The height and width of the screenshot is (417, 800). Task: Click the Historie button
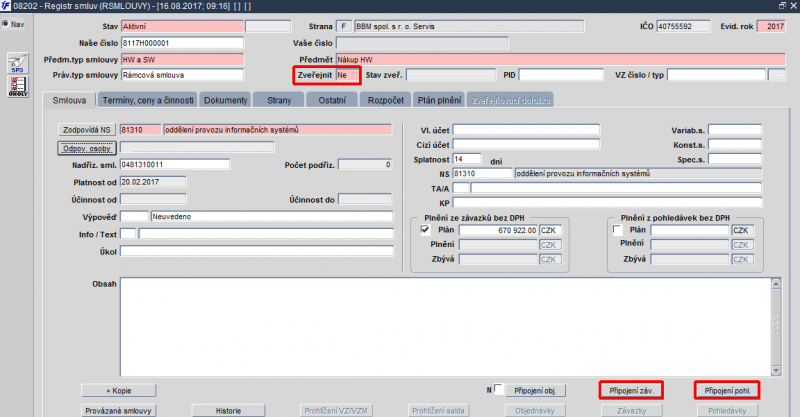click(228, 410)
